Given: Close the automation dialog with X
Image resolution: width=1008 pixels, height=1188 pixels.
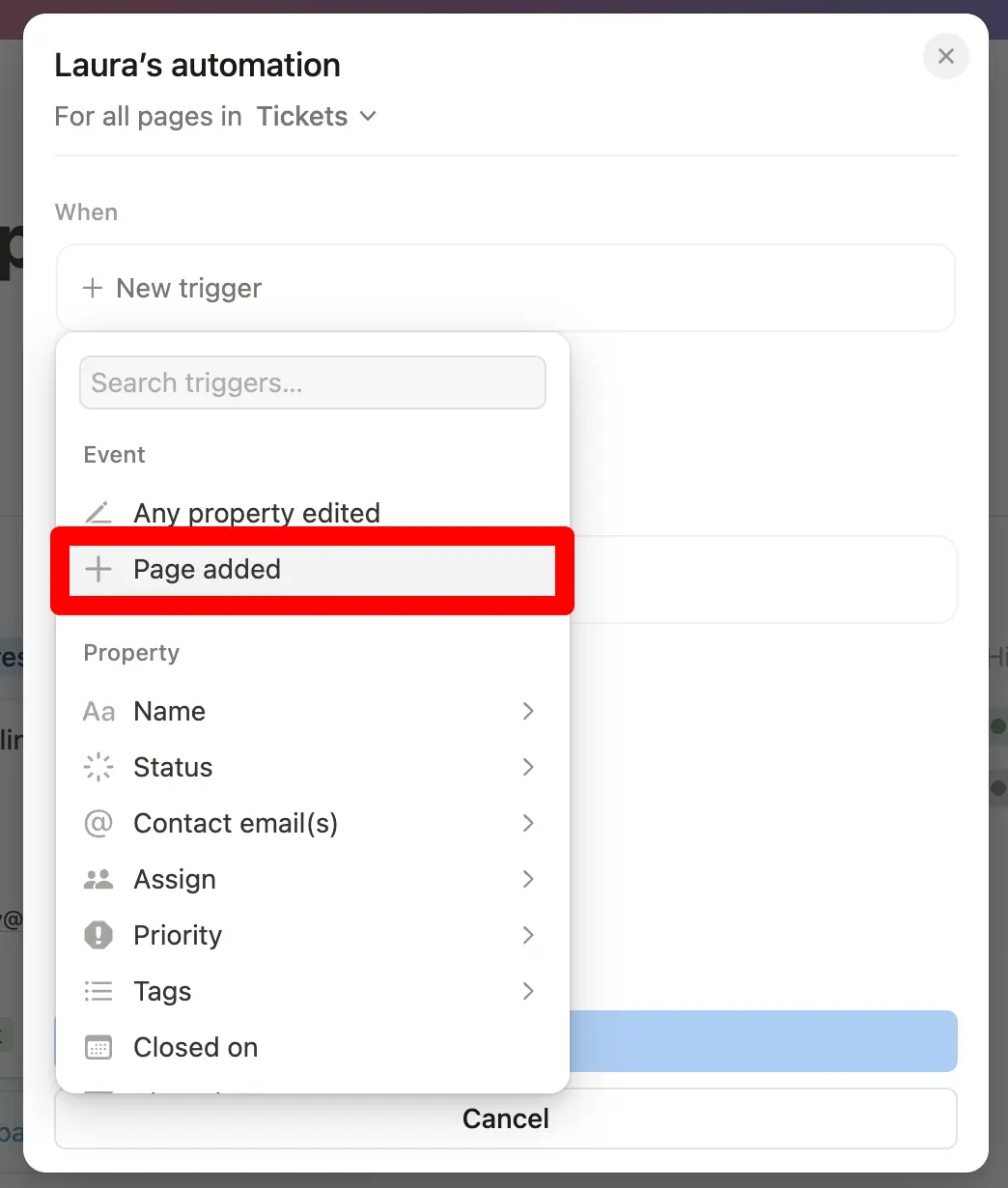Looking at the screenshot, I should tap(946, 57).
